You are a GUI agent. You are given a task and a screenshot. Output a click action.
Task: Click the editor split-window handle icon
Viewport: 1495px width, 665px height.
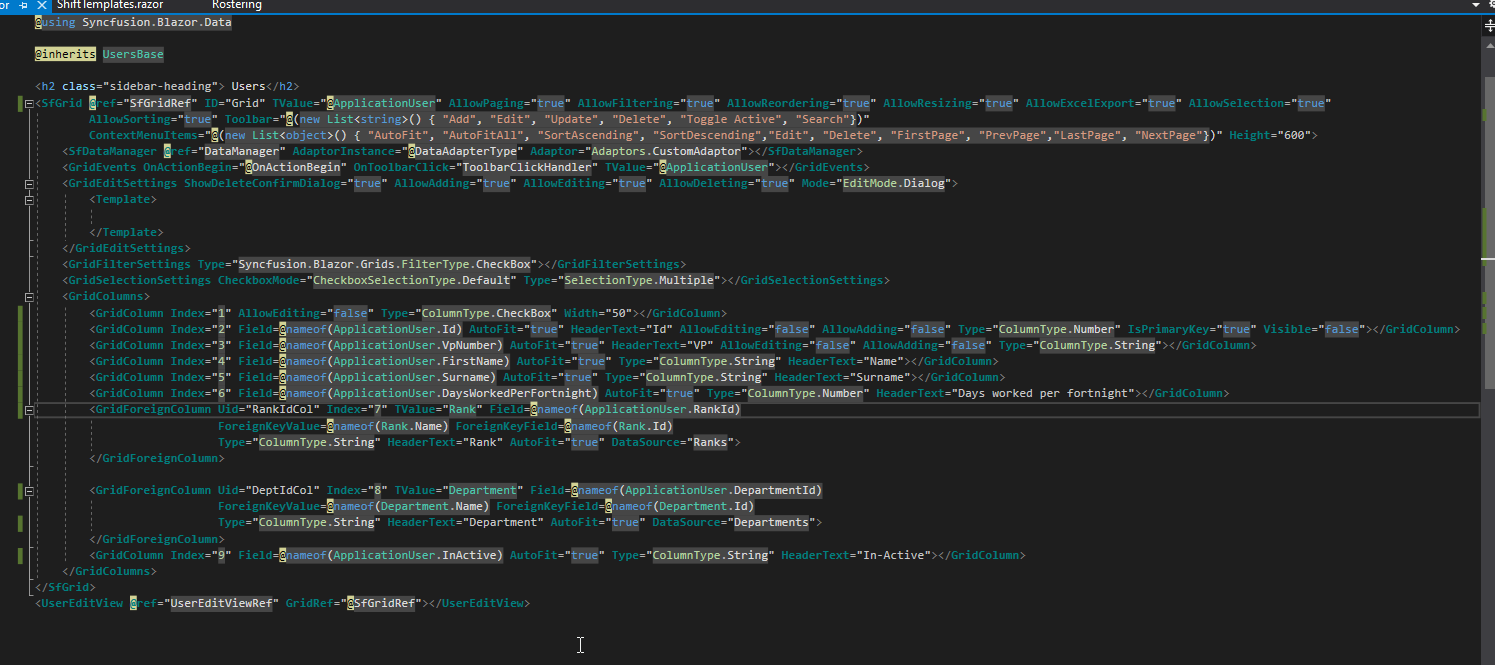click(x=1488, y=26)
